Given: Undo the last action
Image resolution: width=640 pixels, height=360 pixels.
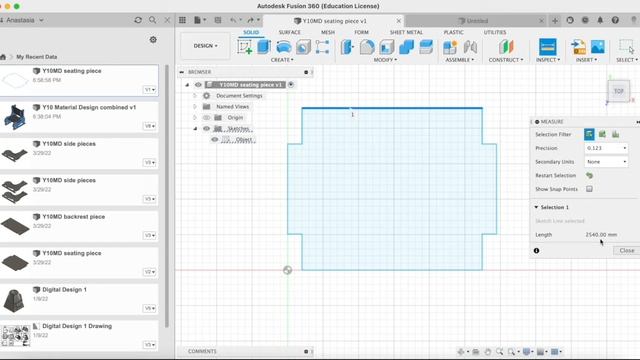Looking at the screenshot, I should (234, 20).
